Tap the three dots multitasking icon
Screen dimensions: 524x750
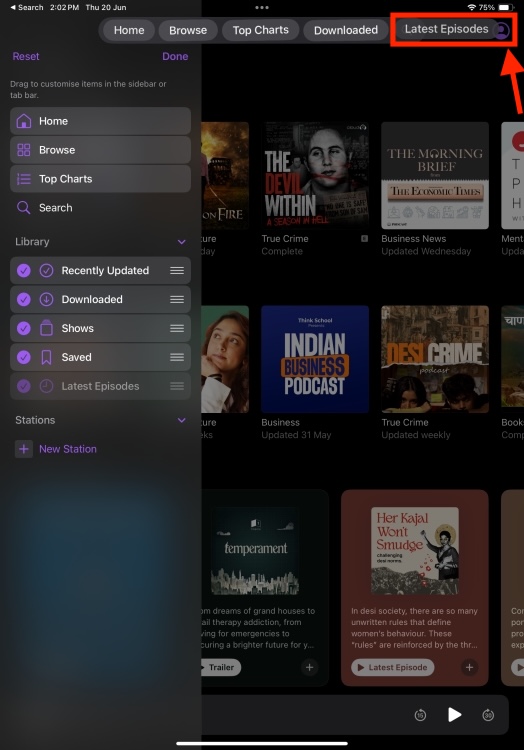click(x=262, y=7)
